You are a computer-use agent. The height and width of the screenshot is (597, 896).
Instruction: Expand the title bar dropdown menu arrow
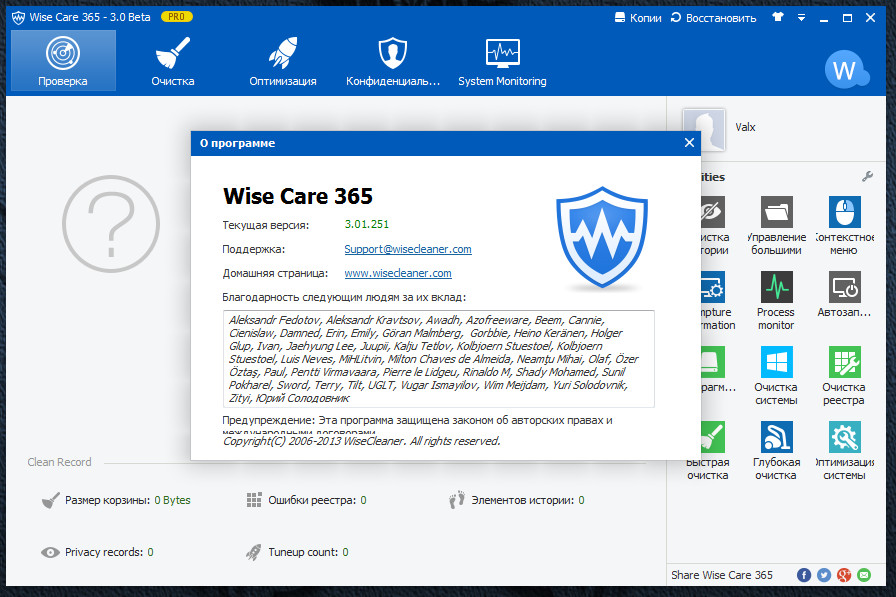pyautogui.click(x=801, y=18)
